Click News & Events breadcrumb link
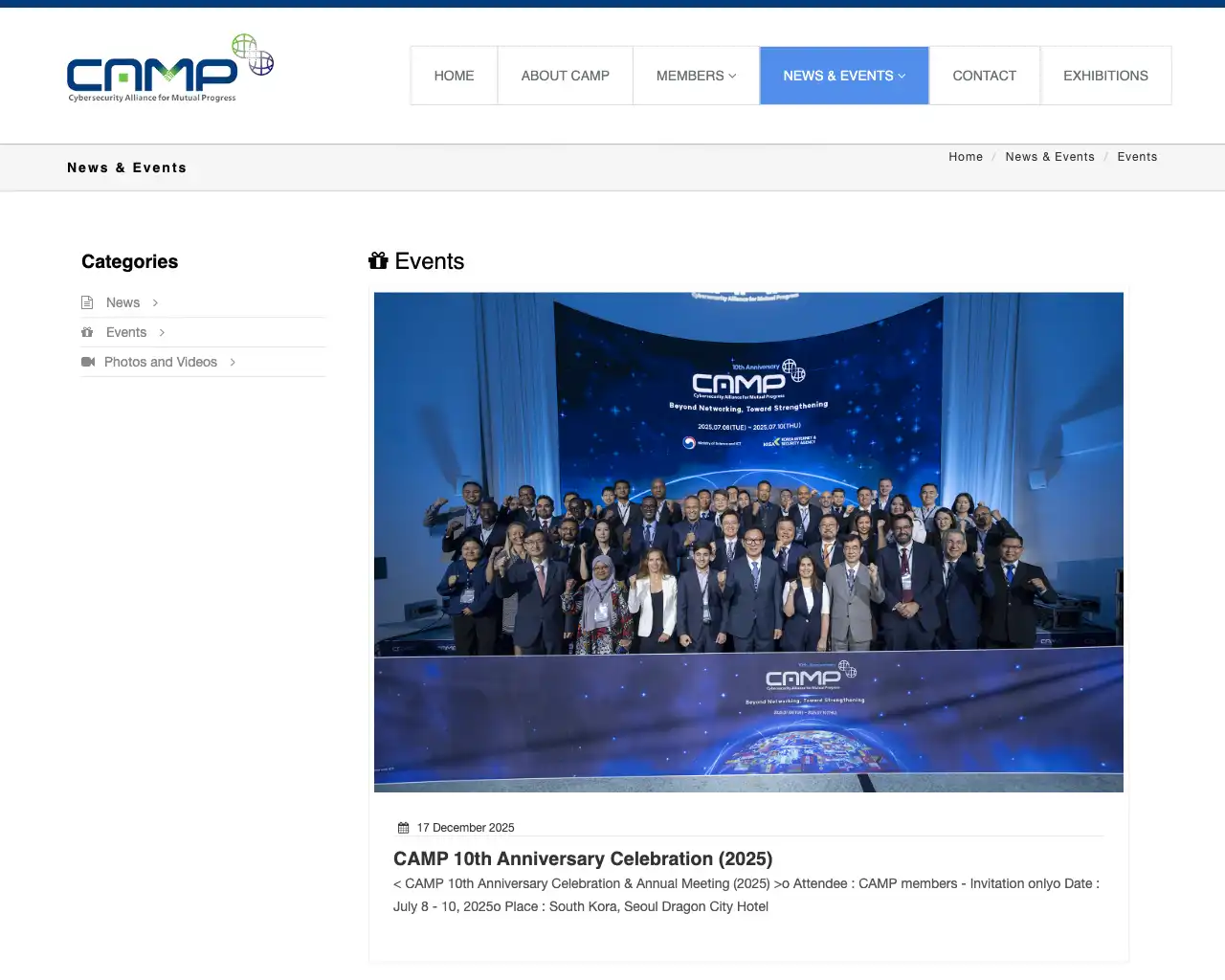 click(1050, 157)
